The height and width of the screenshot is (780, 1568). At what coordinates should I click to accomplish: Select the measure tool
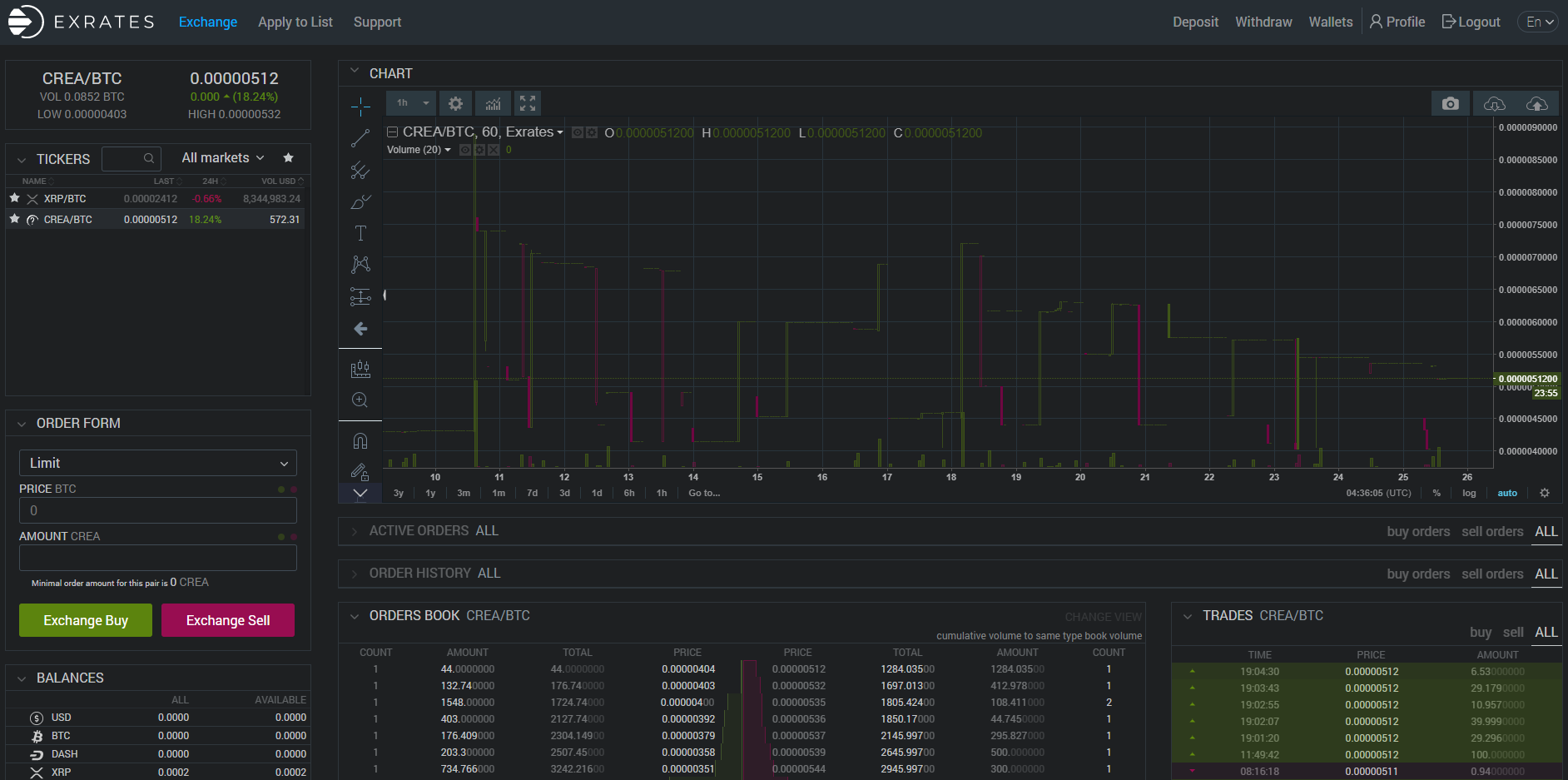(360, 369)
